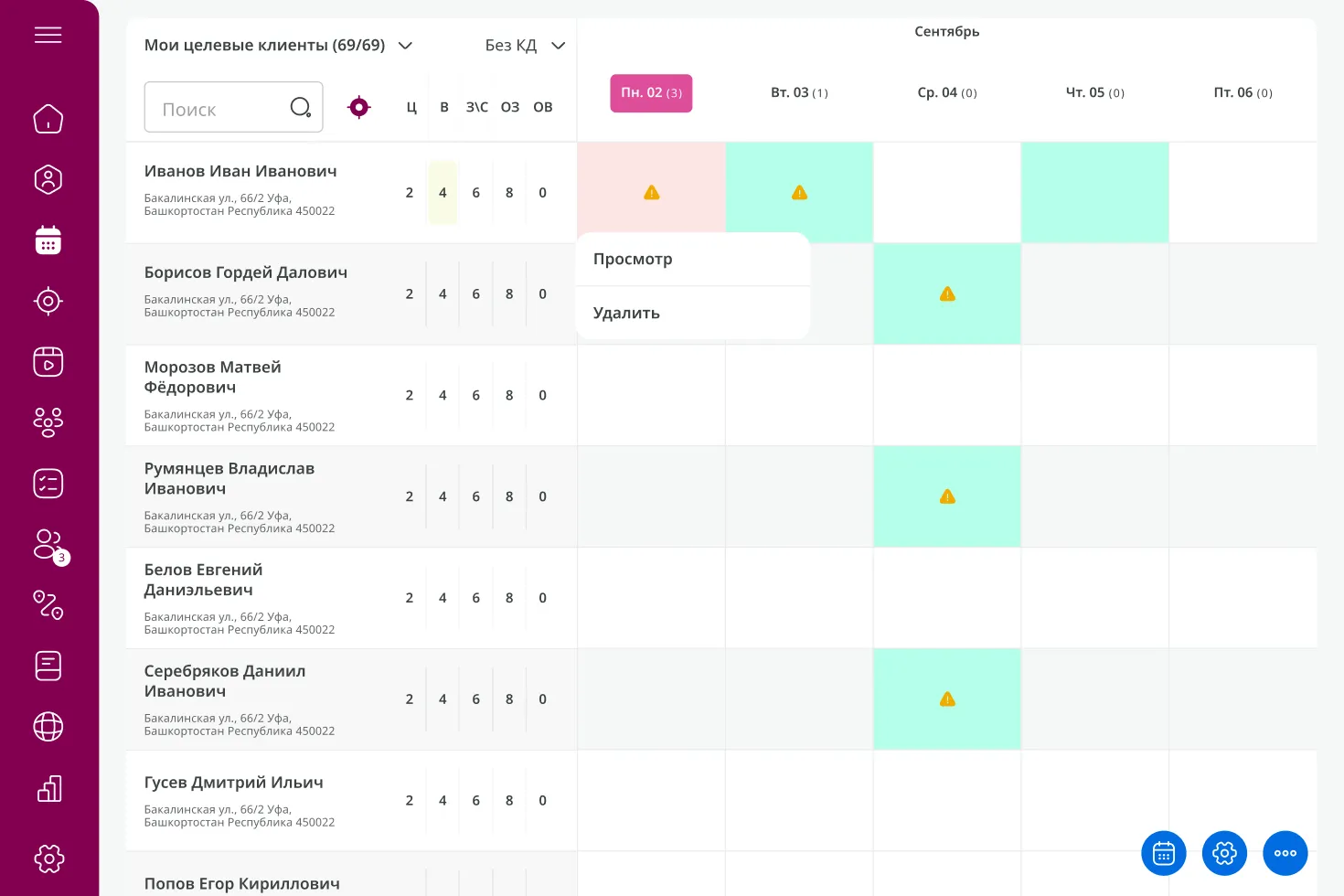Go to the home icon in sidebar

48,119
